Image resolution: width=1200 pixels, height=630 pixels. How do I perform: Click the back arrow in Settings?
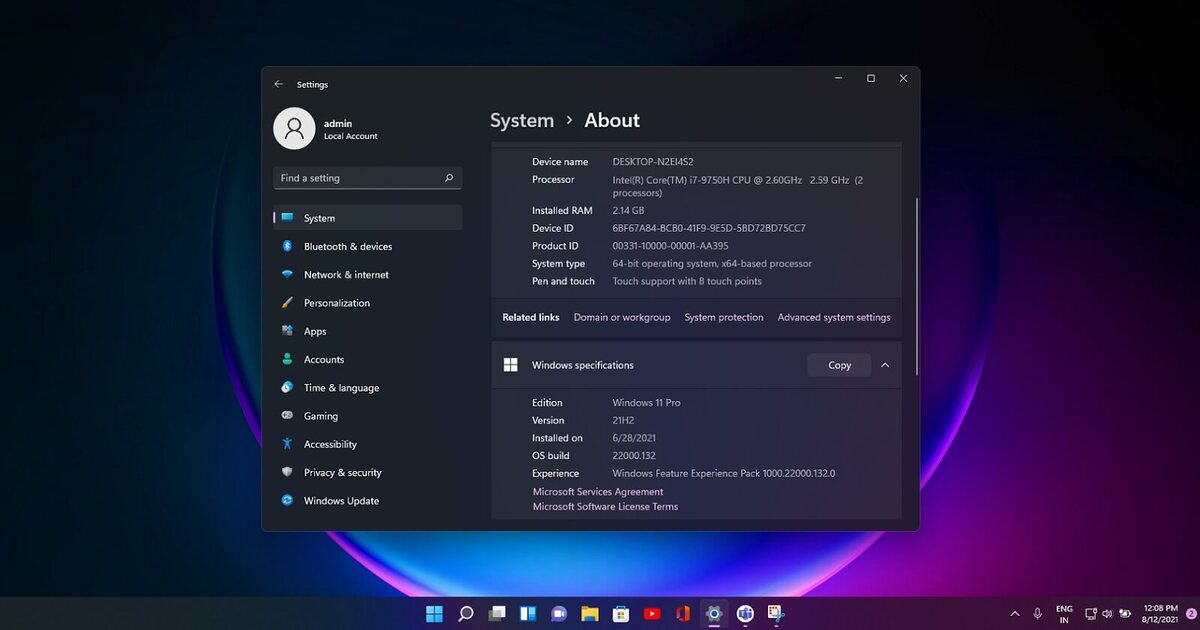pos(279,85)
